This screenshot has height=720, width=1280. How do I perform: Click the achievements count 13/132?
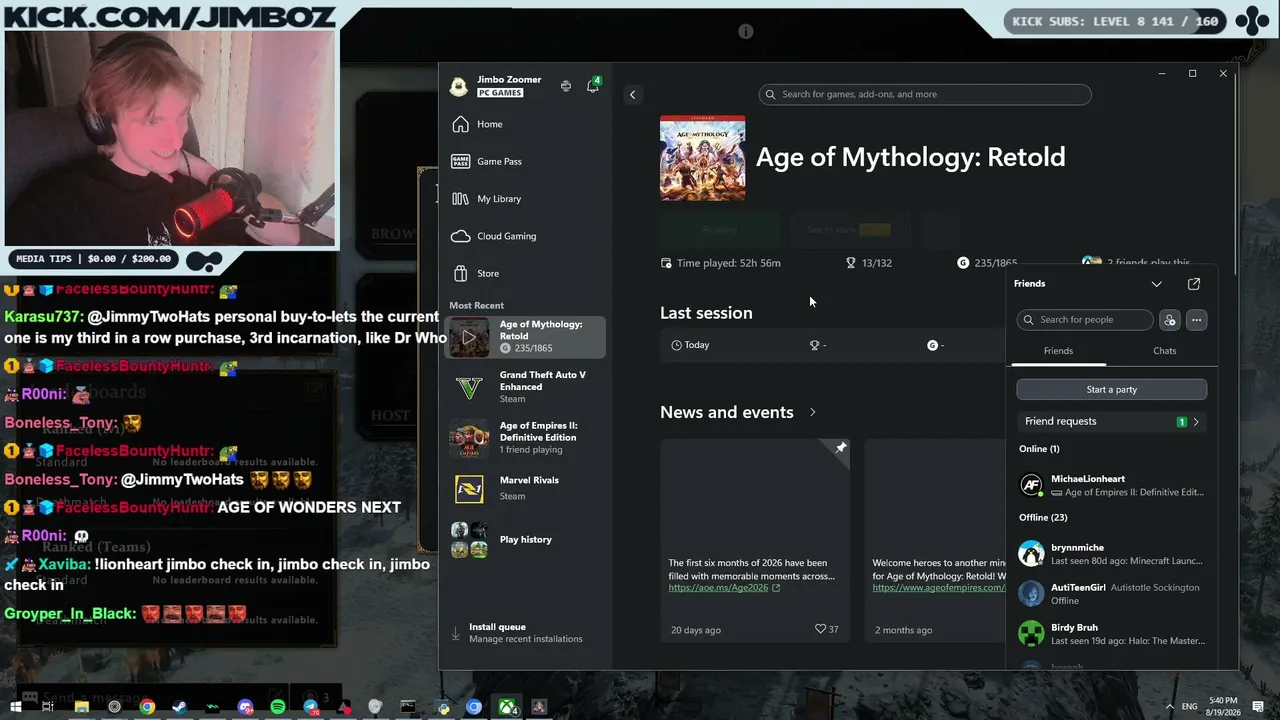868,263
